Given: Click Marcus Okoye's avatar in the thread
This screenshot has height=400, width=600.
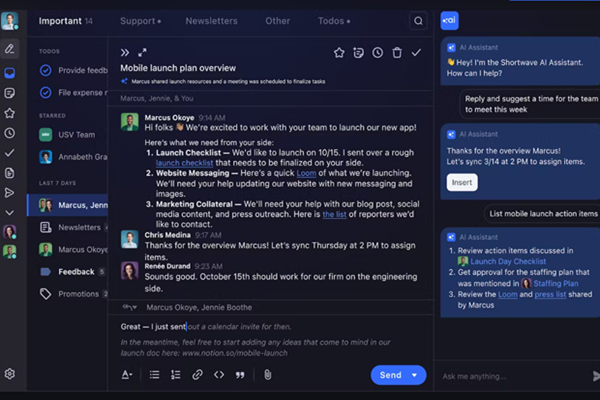Looking at the screenshot, I should point(130,122).
